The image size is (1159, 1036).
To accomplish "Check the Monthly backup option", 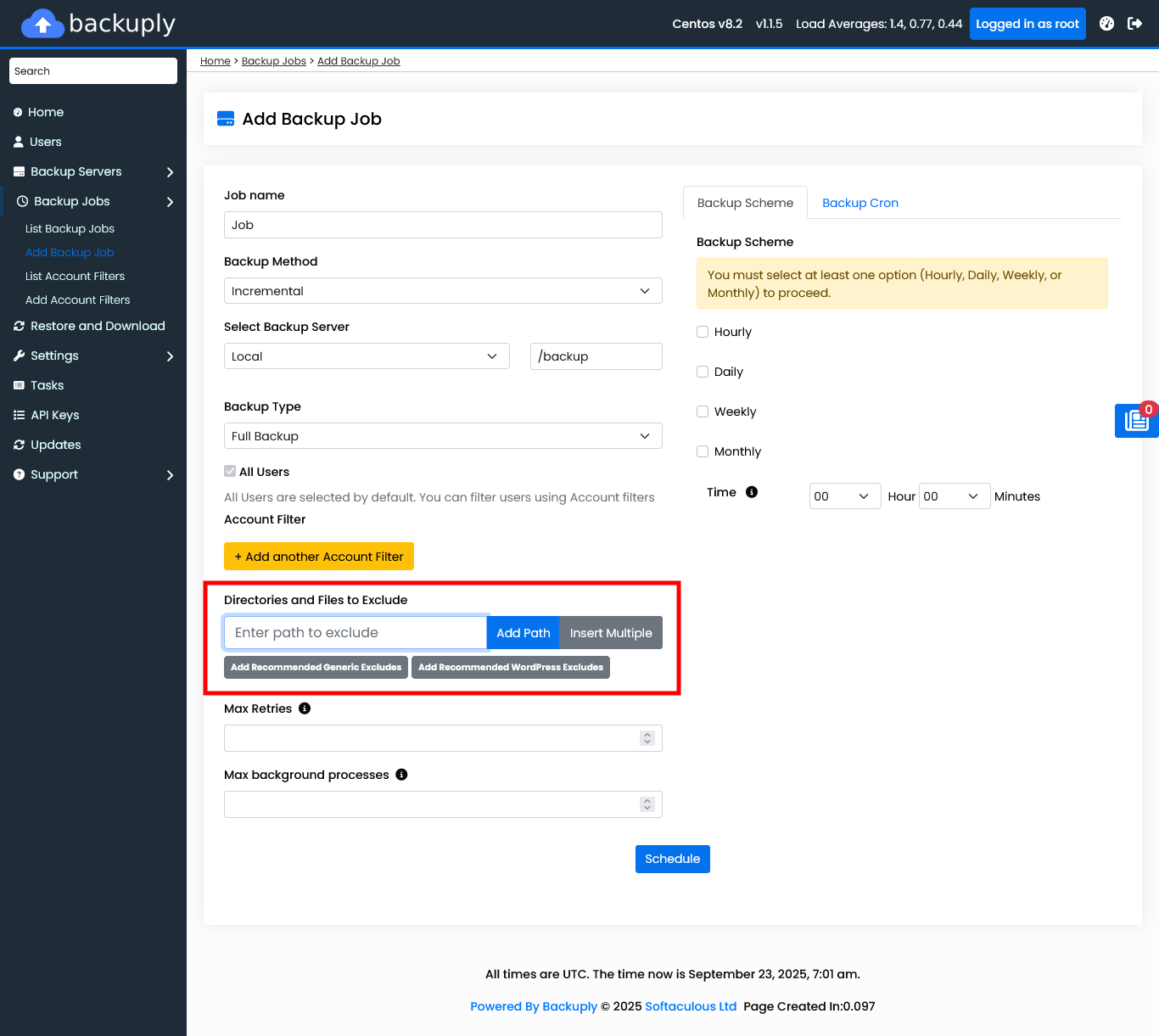I will [x=703, y=451].
